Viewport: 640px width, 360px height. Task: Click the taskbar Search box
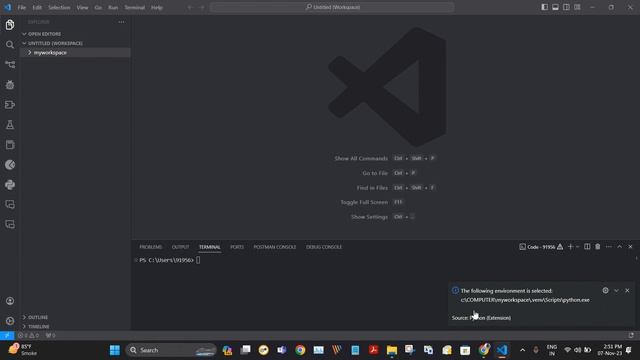coord(171,350)
